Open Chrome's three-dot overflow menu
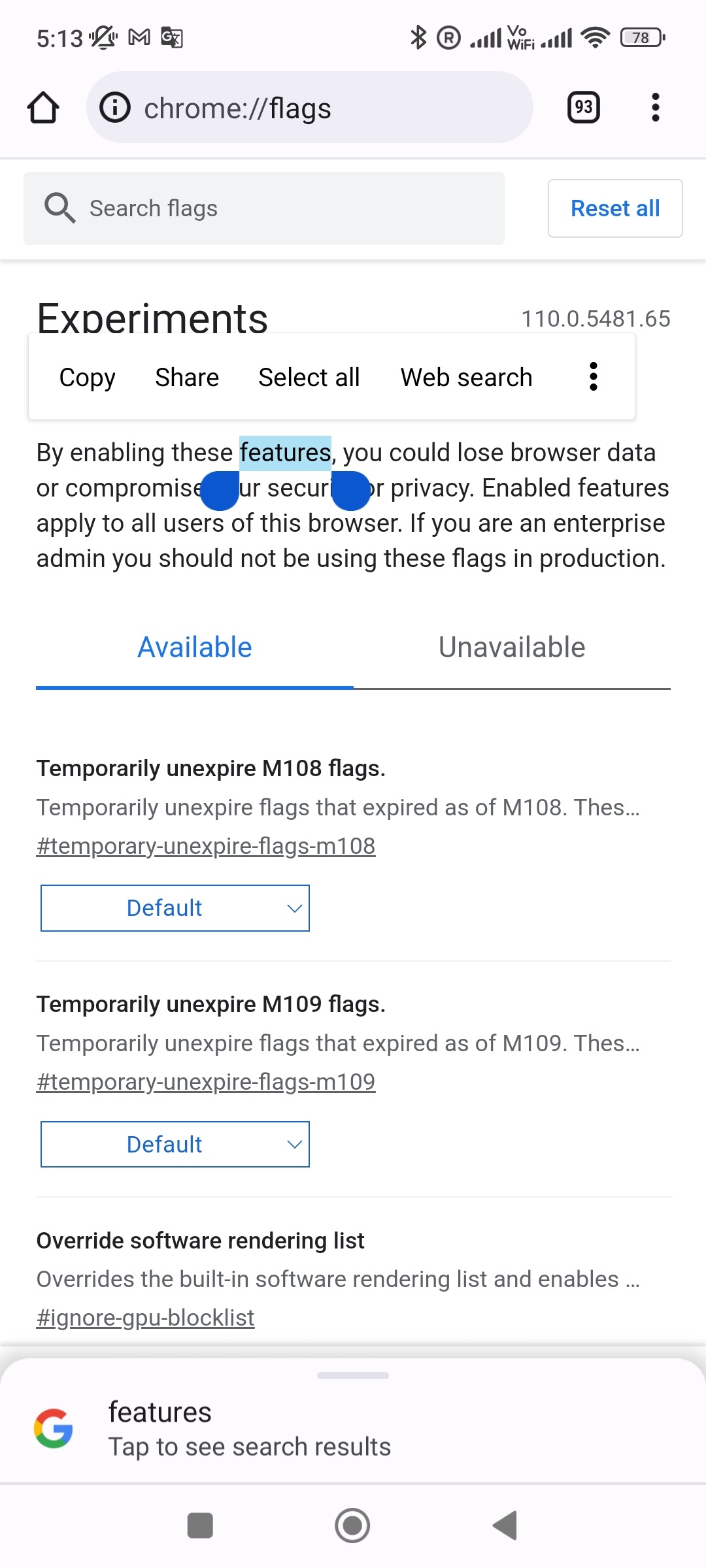 [x=655, y=108]
